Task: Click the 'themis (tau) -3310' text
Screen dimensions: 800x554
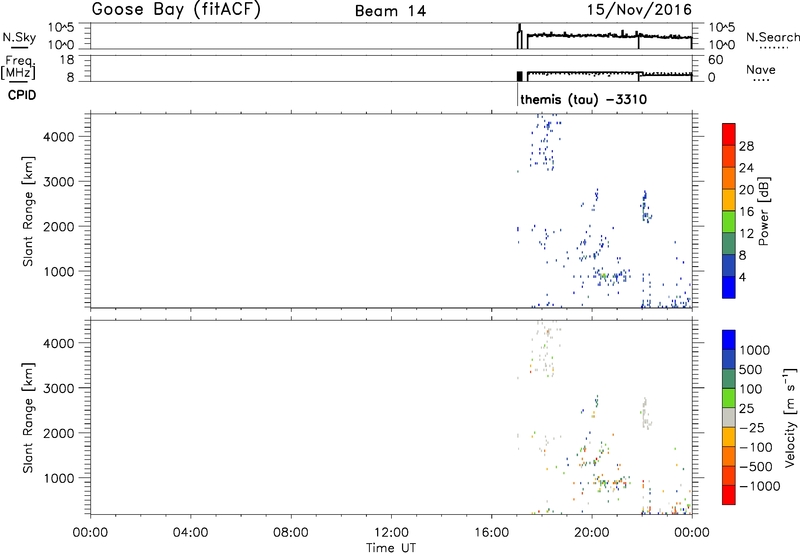Action: (x=584, y=99)
